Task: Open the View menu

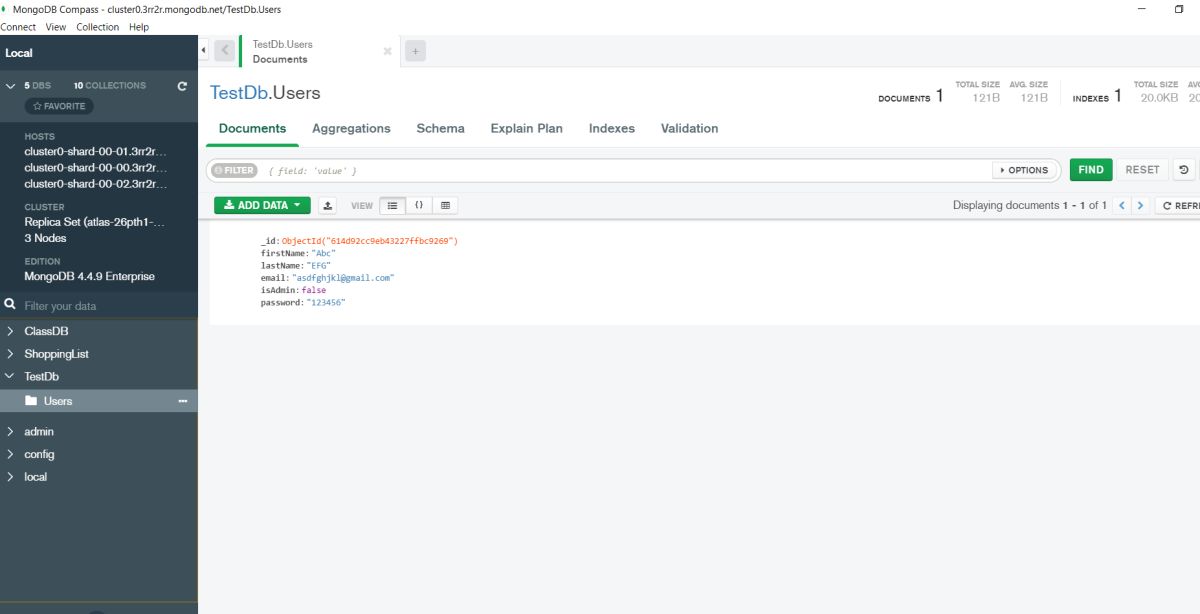Action: pyautogui.click(x=56, y=27)
